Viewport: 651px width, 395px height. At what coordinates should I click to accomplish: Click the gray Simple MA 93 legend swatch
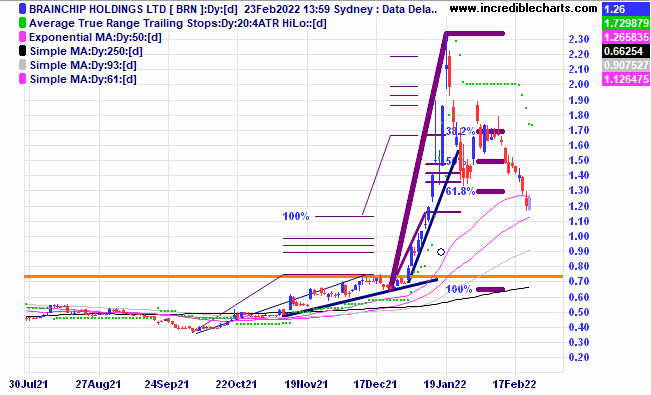click(22, 65)
